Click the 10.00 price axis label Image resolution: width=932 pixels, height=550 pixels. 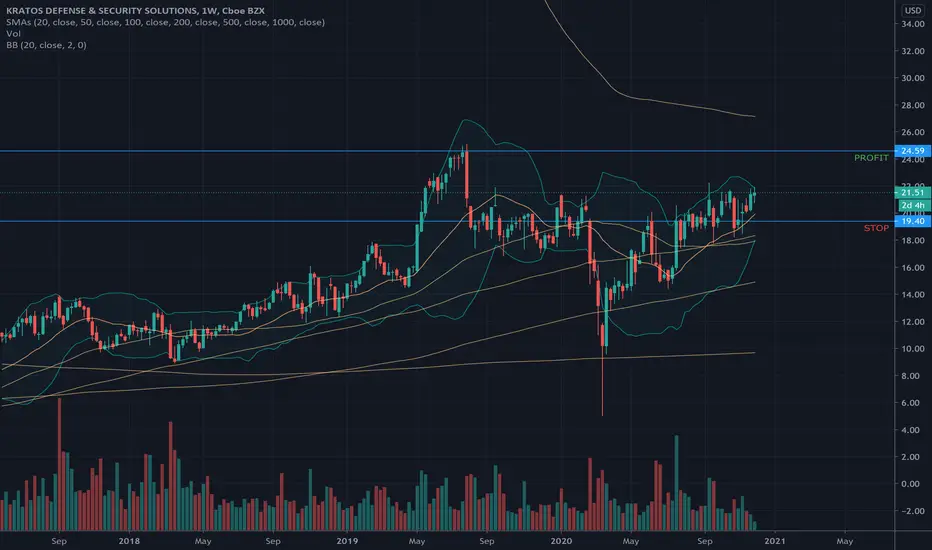[913, 348]
